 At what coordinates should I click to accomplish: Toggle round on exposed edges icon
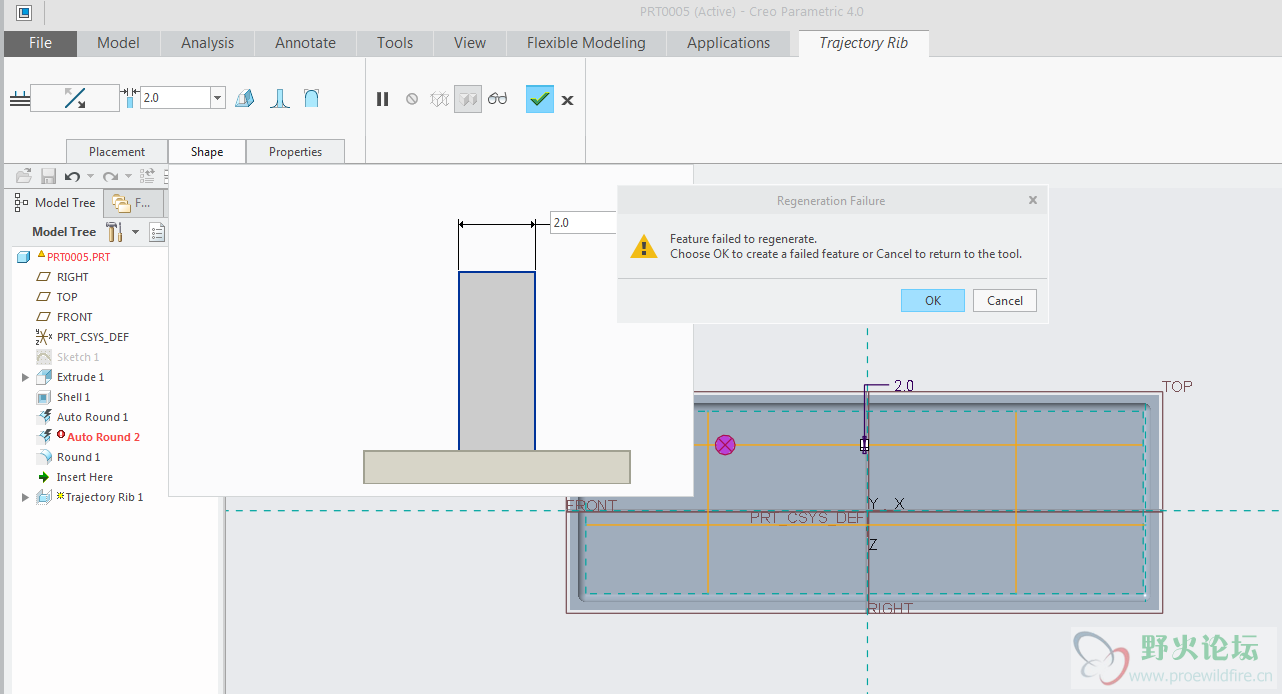click(312, 98)
